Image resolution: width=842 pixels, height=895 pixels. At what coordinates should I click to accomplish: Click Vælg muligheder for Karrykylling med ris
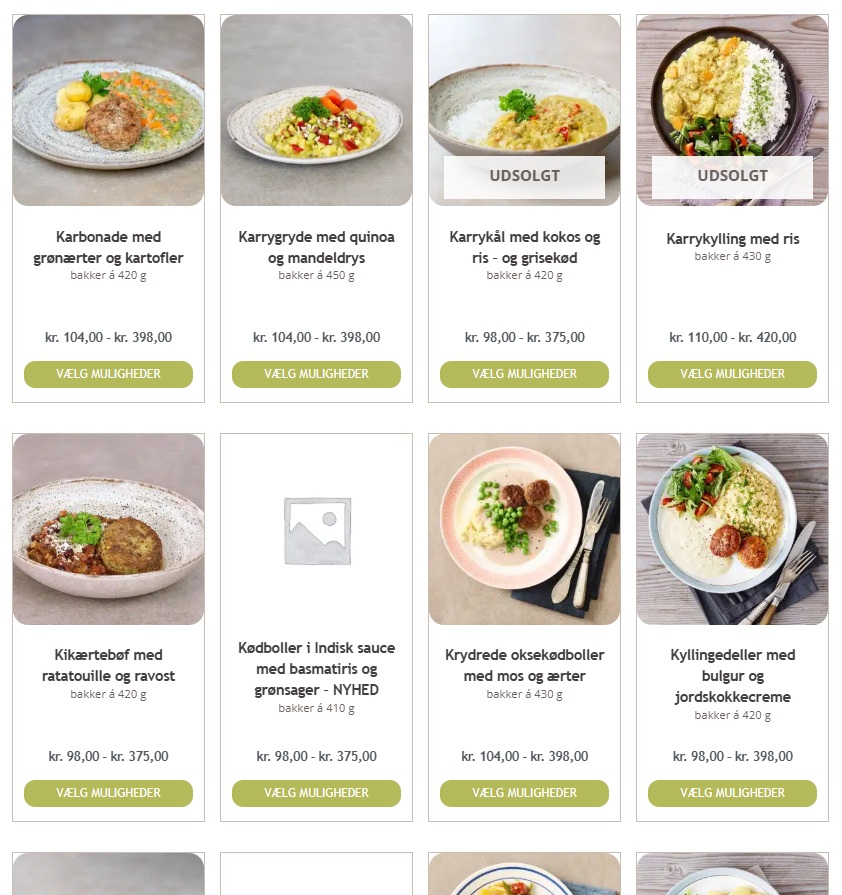[732, 374]
